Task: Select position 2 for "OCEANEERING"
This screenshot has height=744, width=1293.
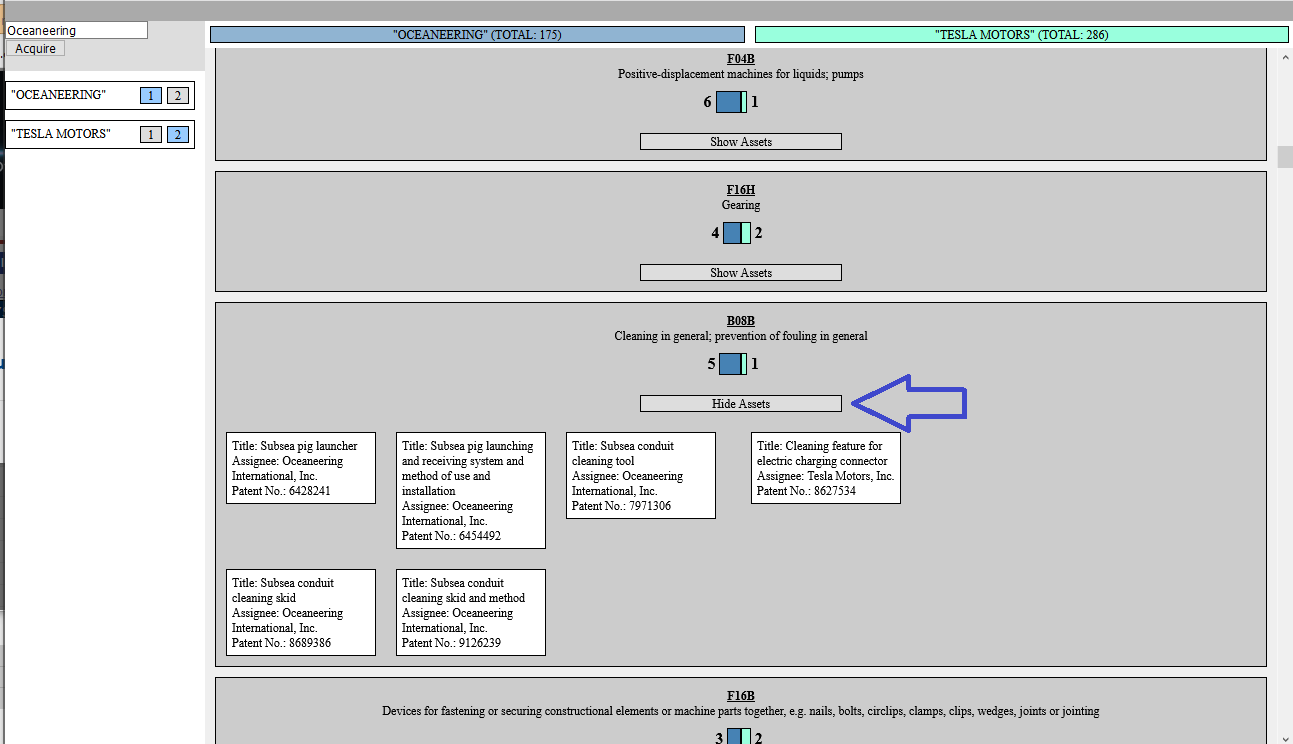Action: click(178, 96)
